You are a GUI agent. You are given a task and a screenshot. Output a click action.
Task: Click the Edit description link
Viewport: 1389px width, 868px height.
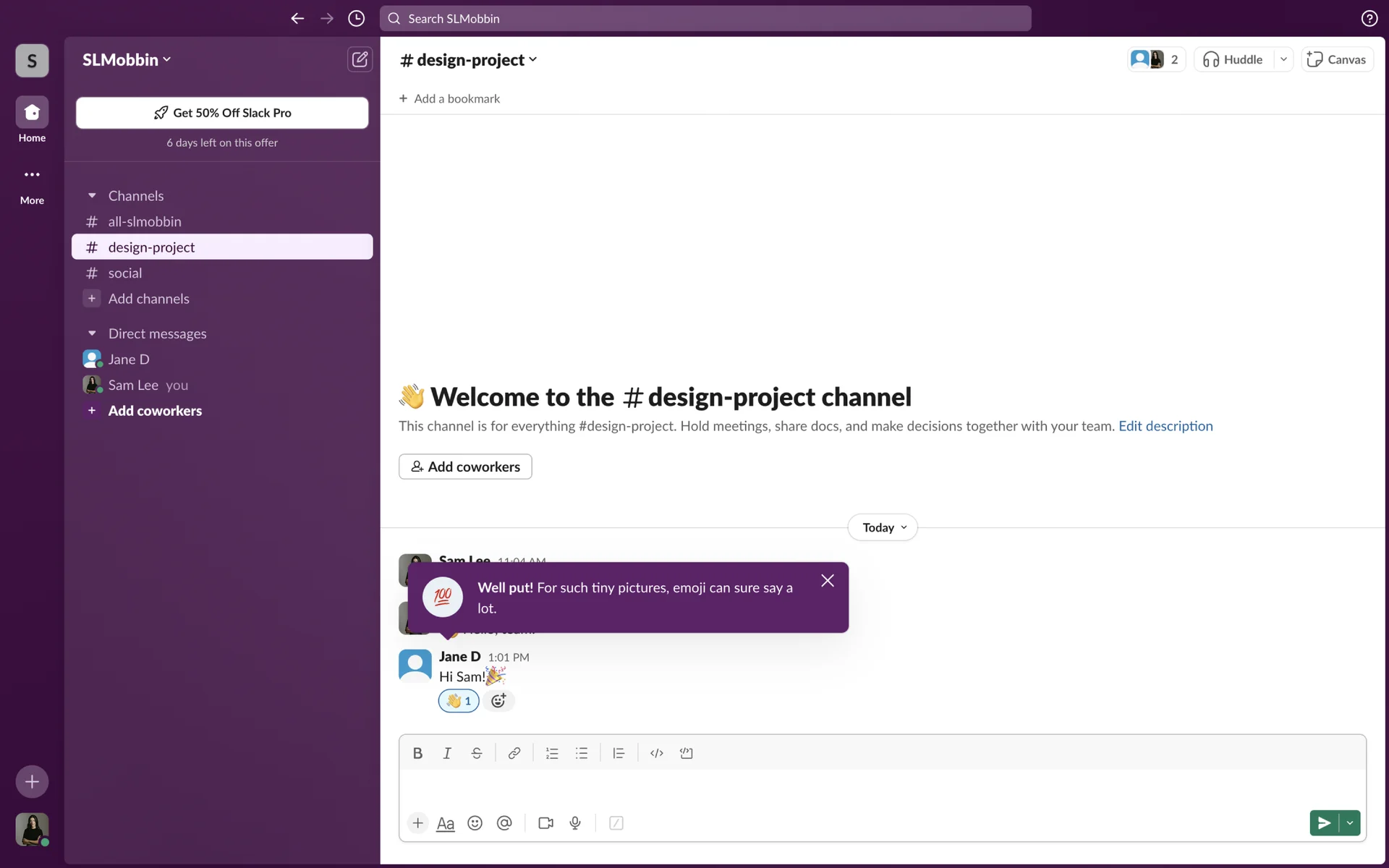coord(1165,426)
